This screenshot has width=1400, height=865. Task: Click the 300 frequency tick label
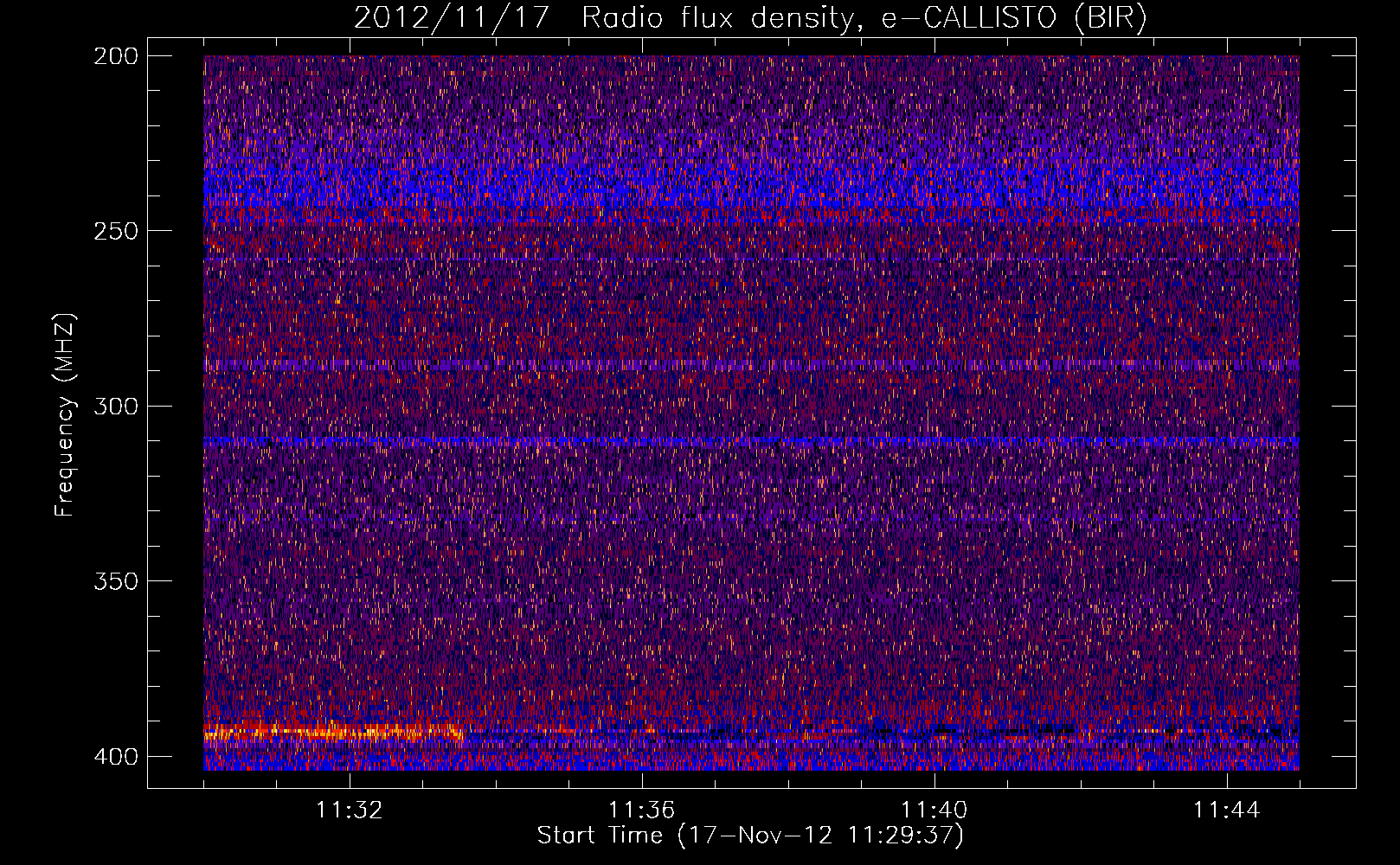[x=116, y=406]
